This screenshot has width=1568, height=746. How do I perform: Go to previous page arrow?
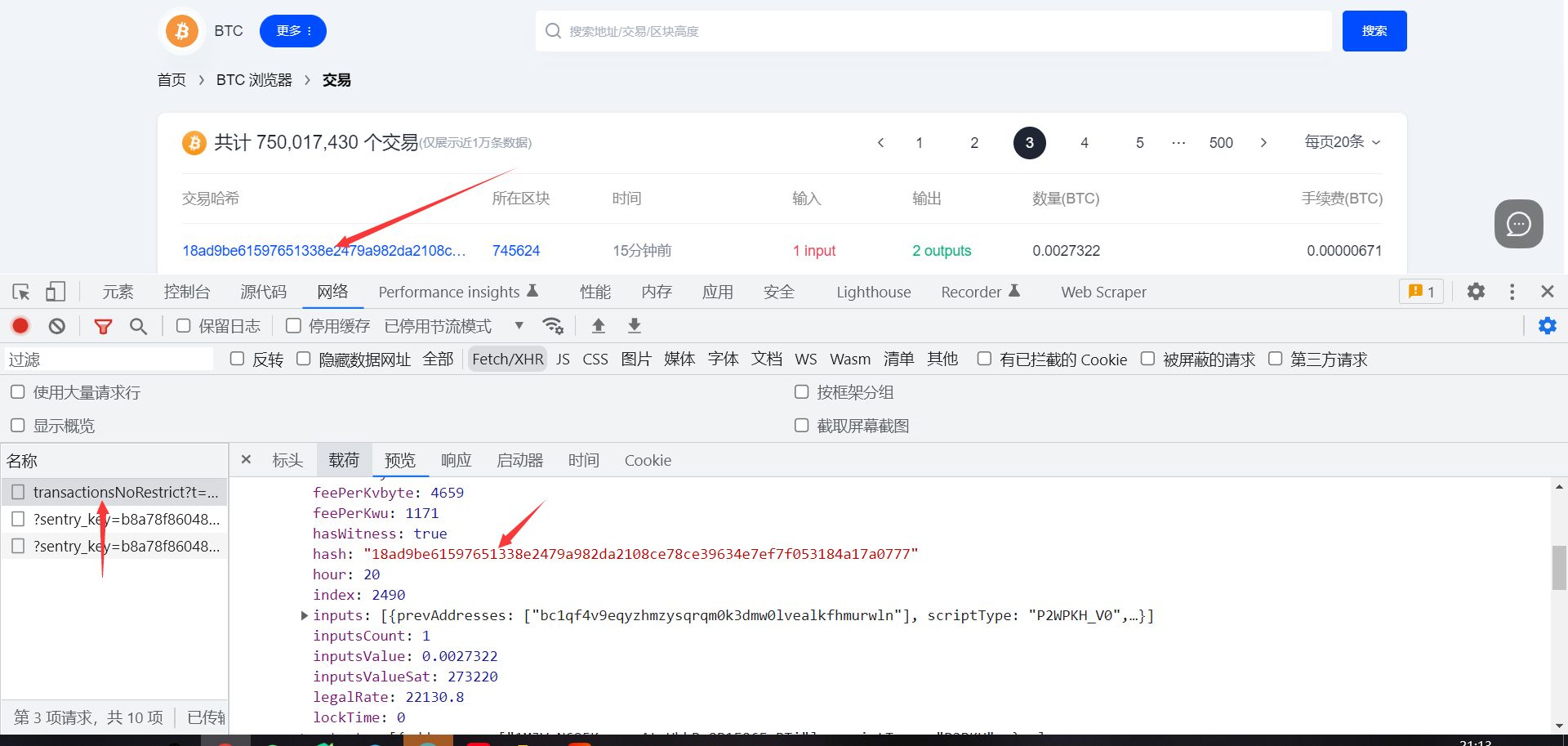(880, 143)
